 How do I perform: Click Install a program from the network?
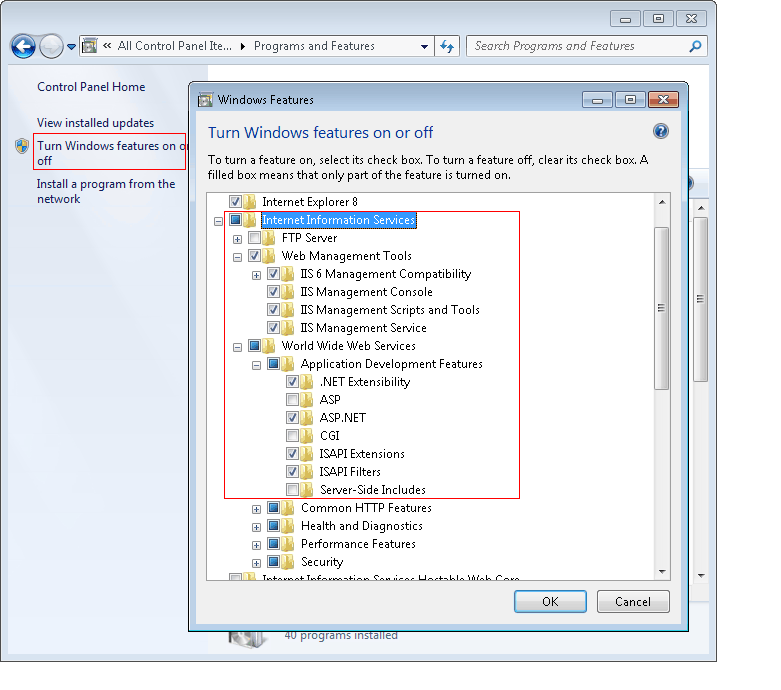click(106, 191)
